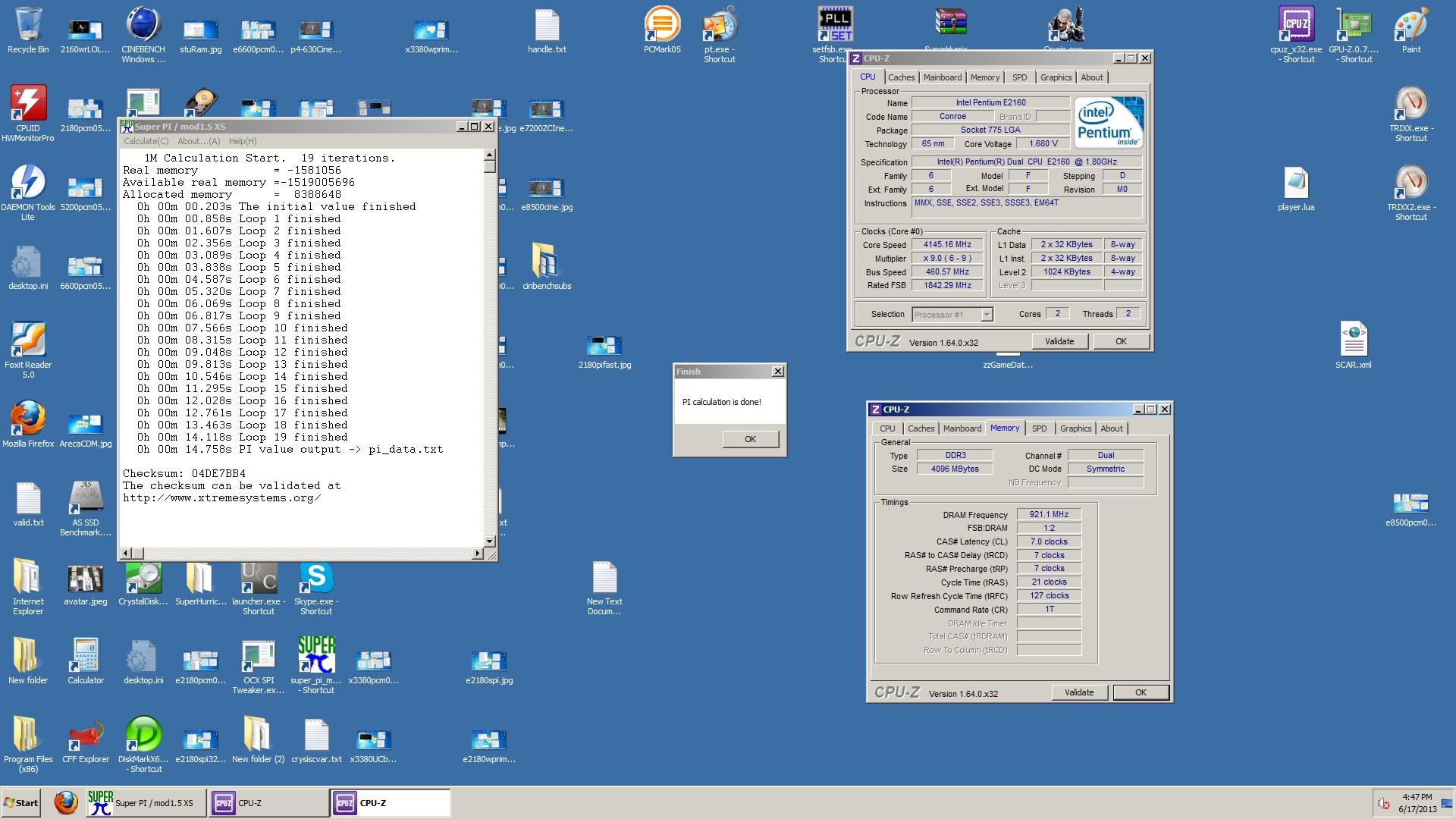Click OK in top CPU-Z window
The image size is (1456, 819).
(x=1121, y=341)
